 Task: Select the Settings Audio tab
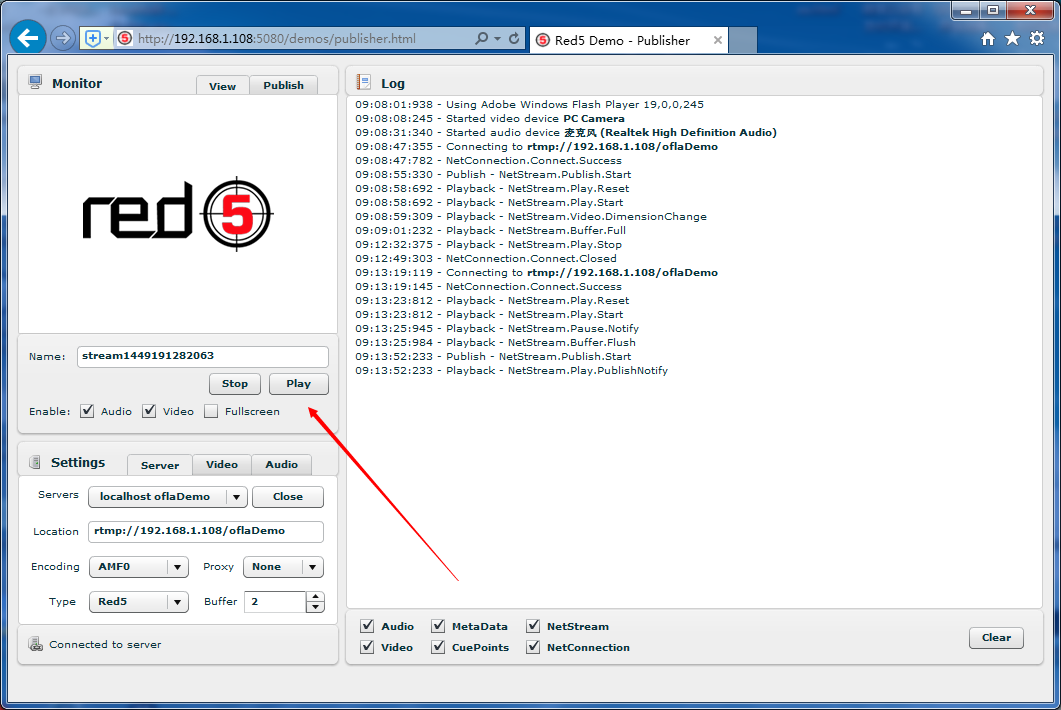281,464
